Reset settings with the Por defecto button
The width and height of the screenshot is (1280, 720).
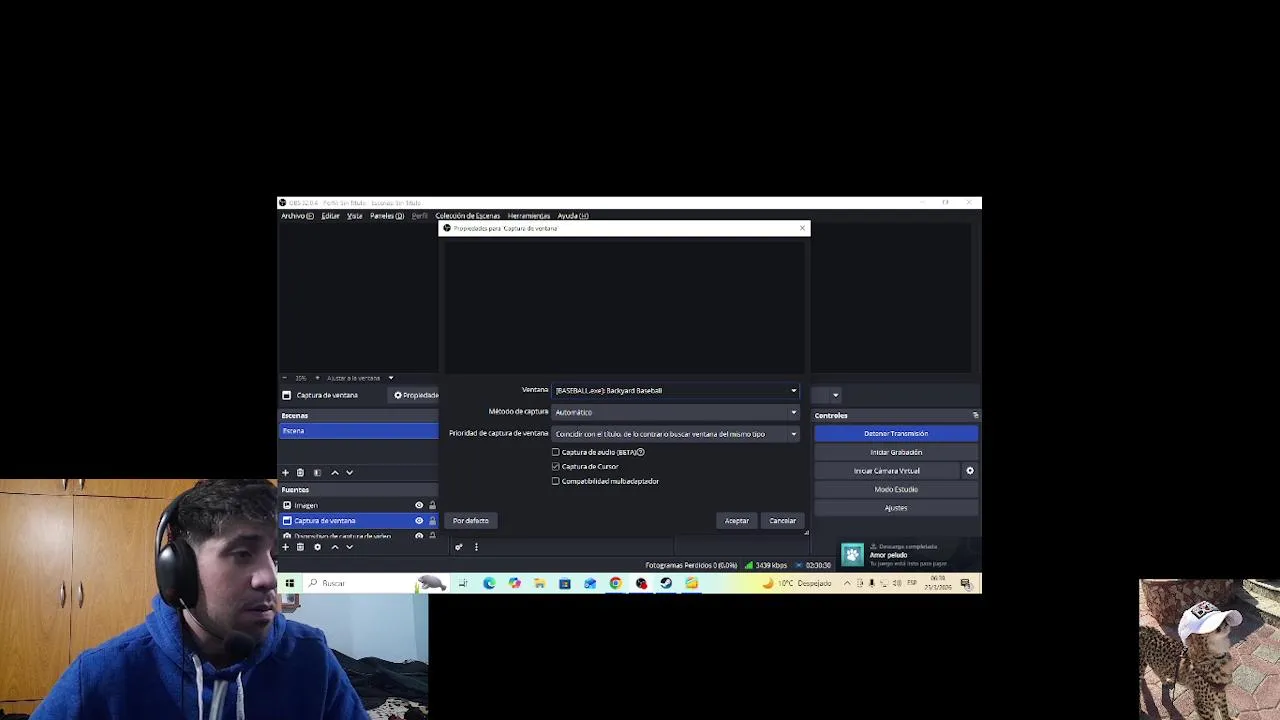[x=471, y=521]
